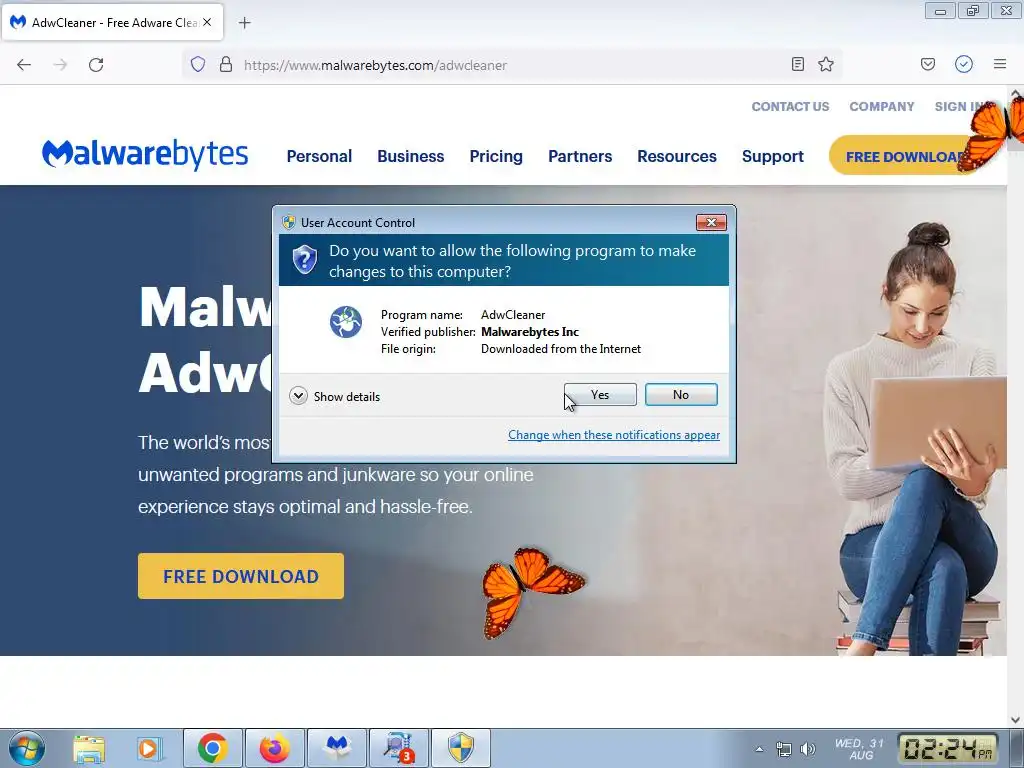Close the AdwCleaner tab
This screenshot has width=1024, height=768.
207,22
